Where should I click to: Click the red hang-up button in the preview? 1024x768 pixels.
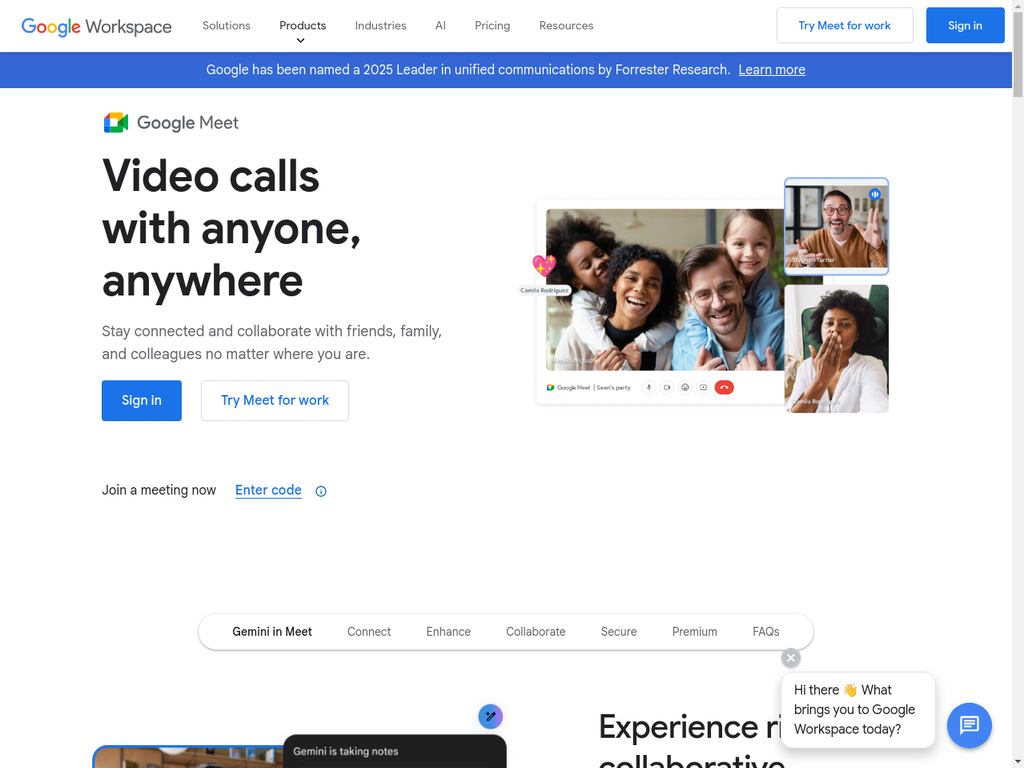click(x=724, y=387)
